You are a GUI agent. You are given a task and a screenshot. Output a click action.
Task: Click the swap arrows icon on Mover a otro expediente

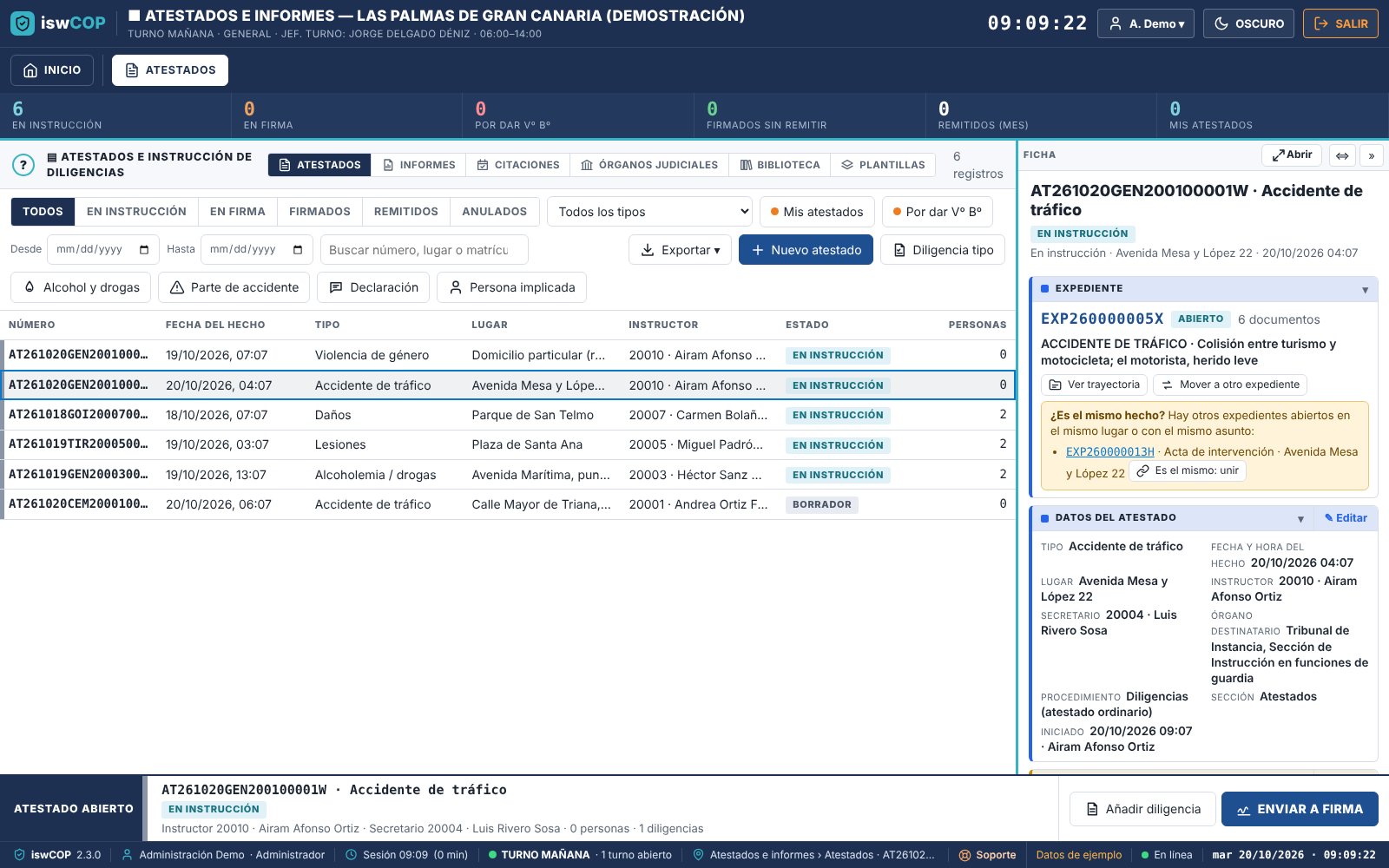(x=1167, y=385)
